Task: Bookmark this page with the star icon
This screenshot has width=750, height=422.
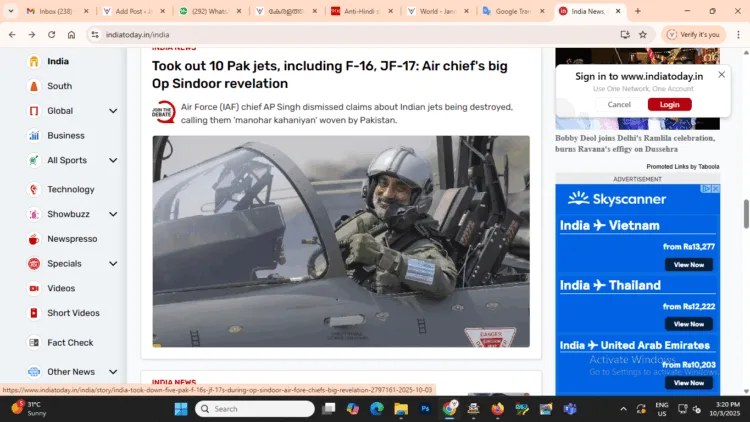Action: click(642, 34)
